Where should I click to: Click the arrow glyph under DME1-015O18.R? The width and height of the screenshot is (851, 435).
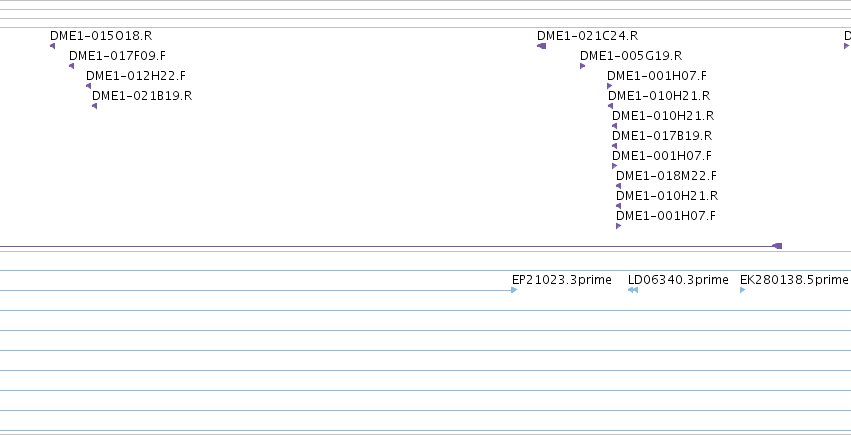(x=53, y=46)
